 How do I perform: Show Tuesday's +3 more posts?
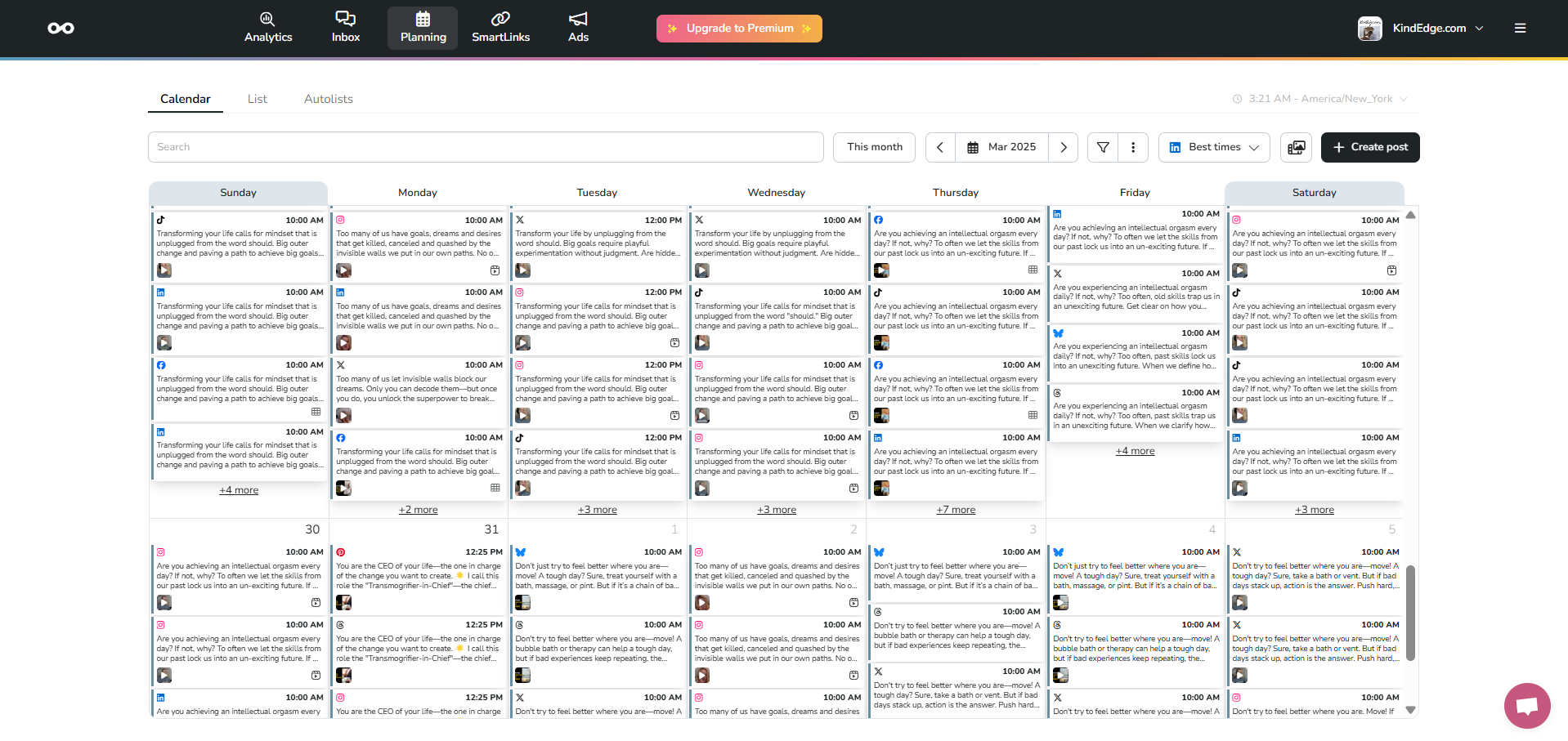(x=598, y=510)
